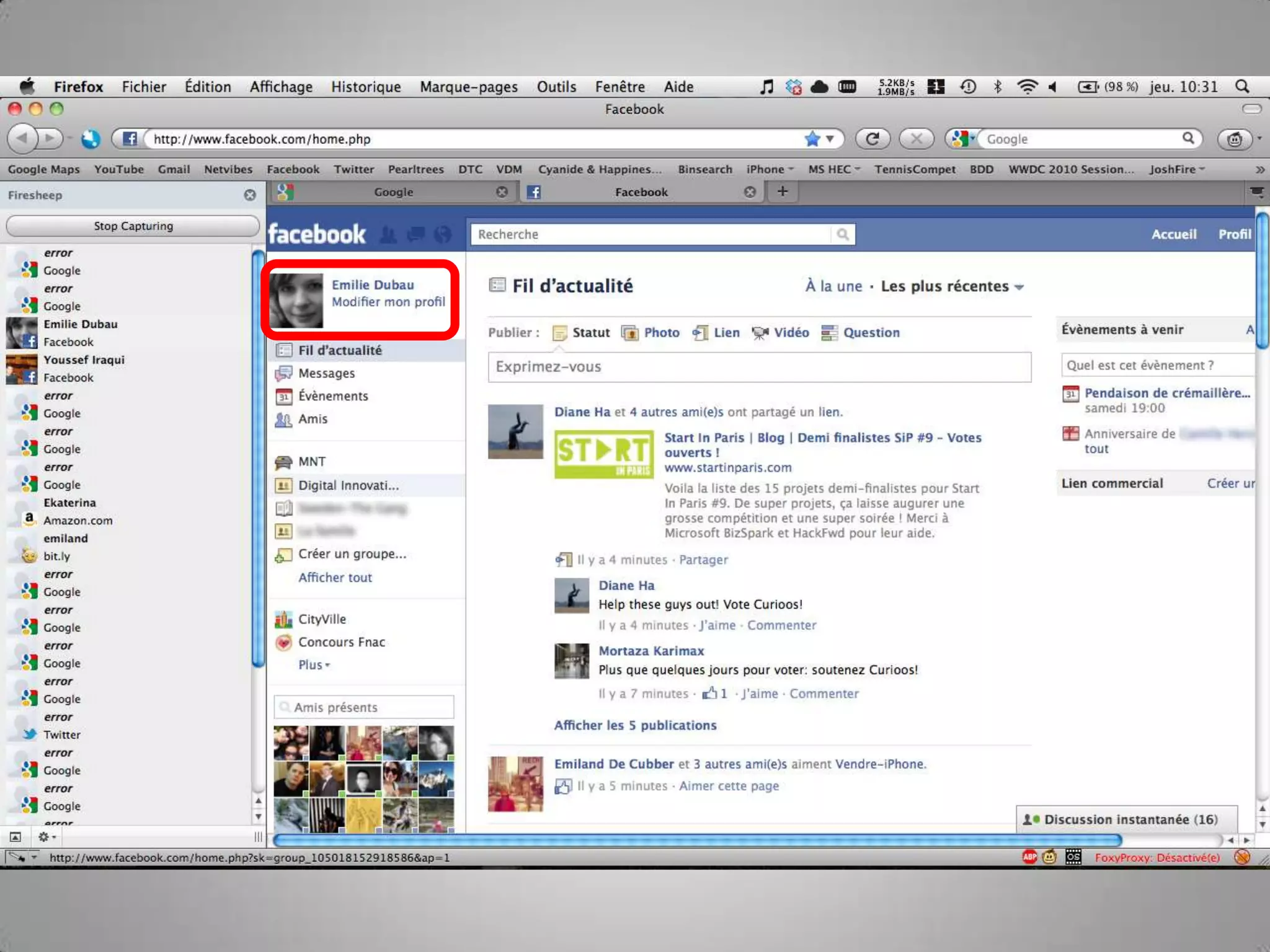
Task: Open the Facebook notifications globe icon
Action: [443, 235]
